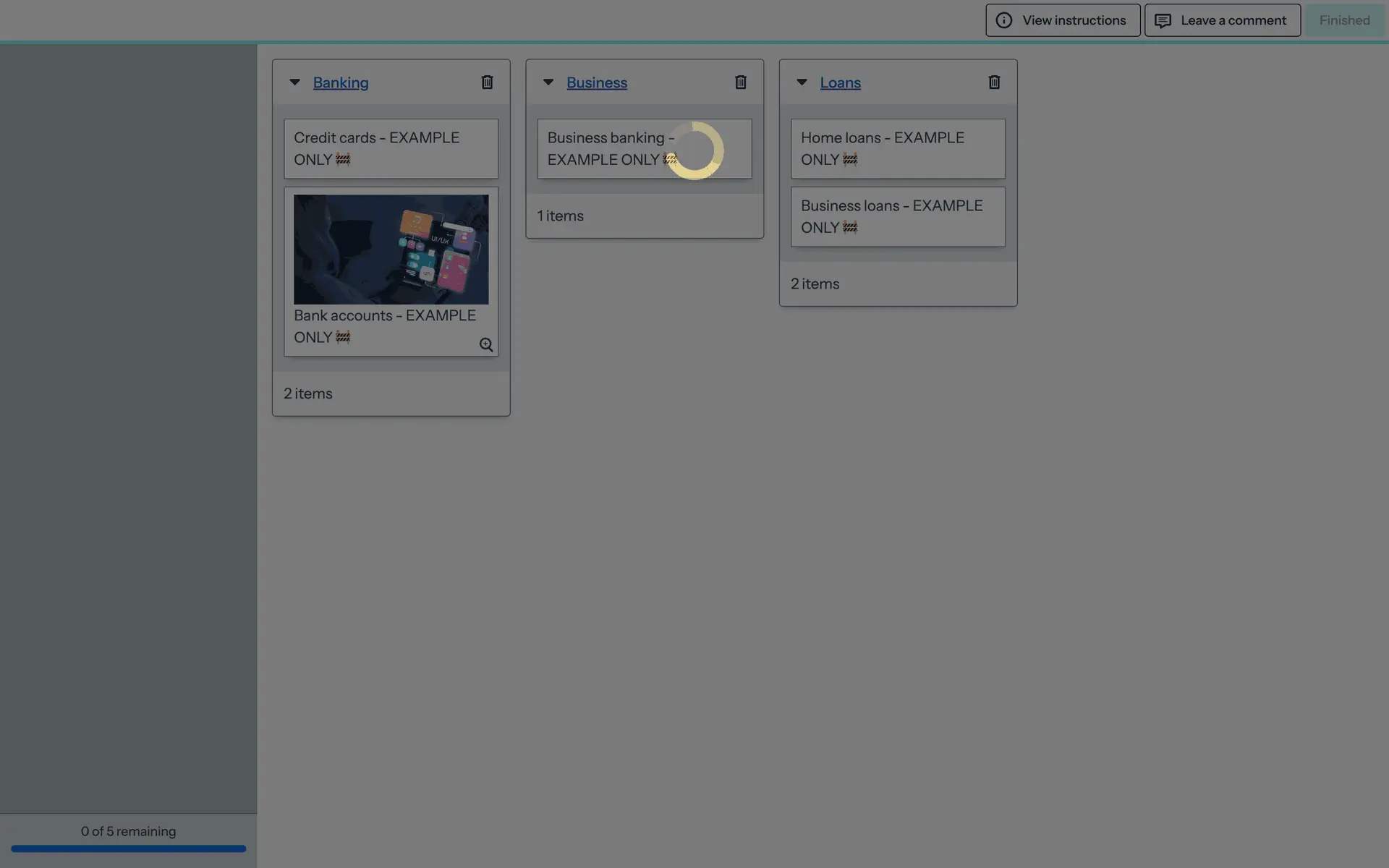Select the Business loans example card
The image size is (1389, 868).
tap(897, 216)
